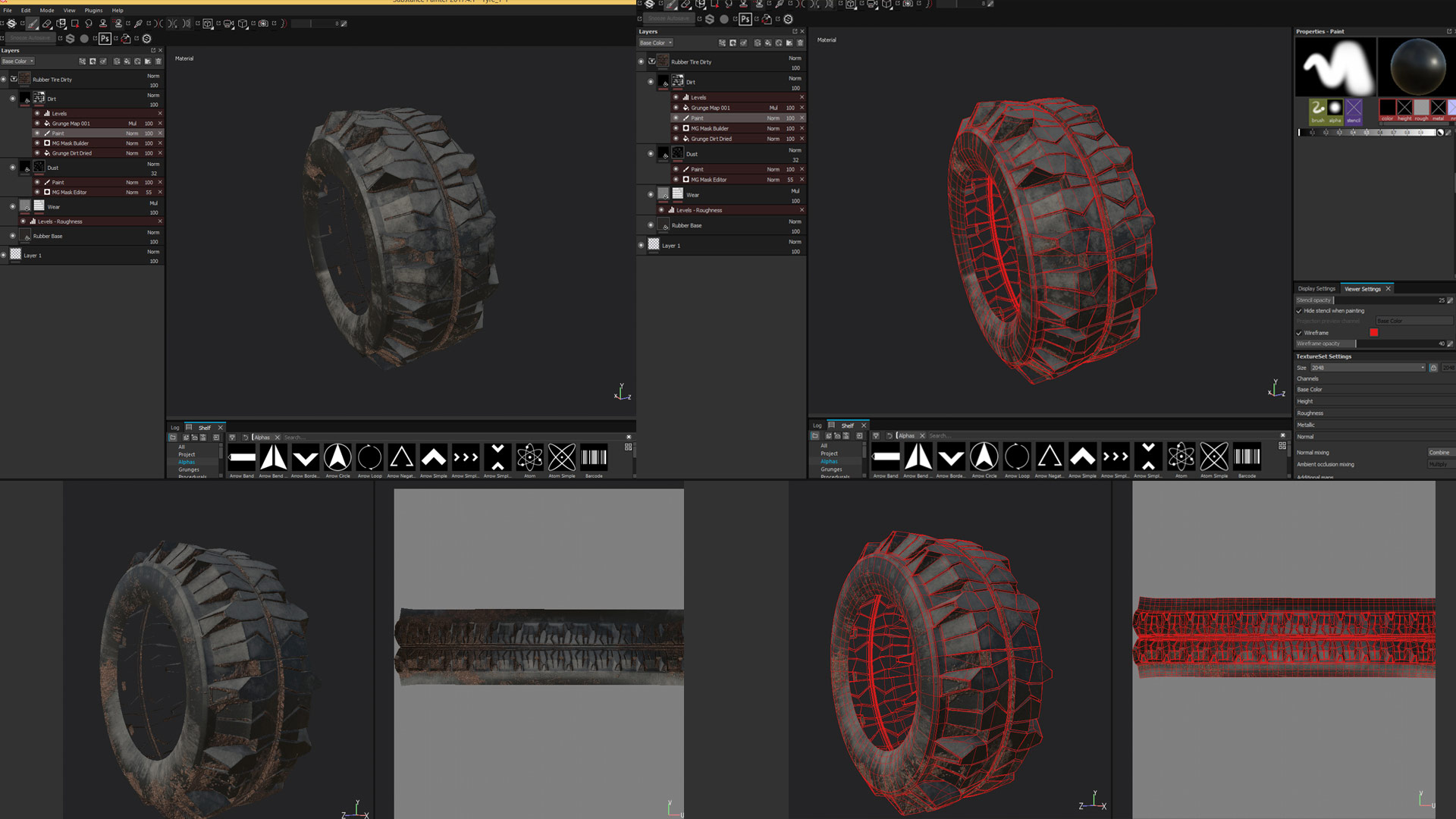Uncheck Hide stencil when painting

click(1299, 311)
